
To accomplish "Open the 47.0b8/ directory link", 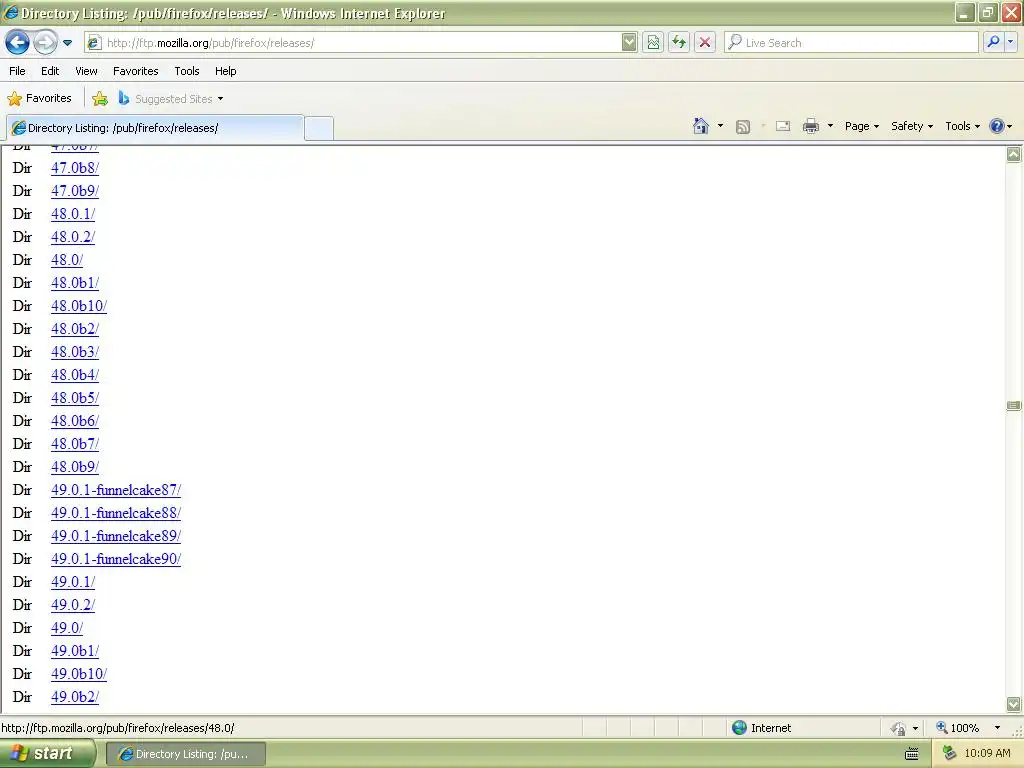I will point(75,168).
